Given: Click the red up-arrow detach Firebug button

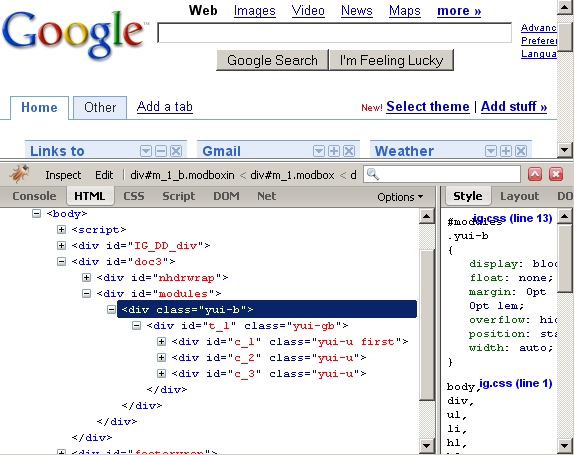Looking at the screenshot, I should coord(535,174).
